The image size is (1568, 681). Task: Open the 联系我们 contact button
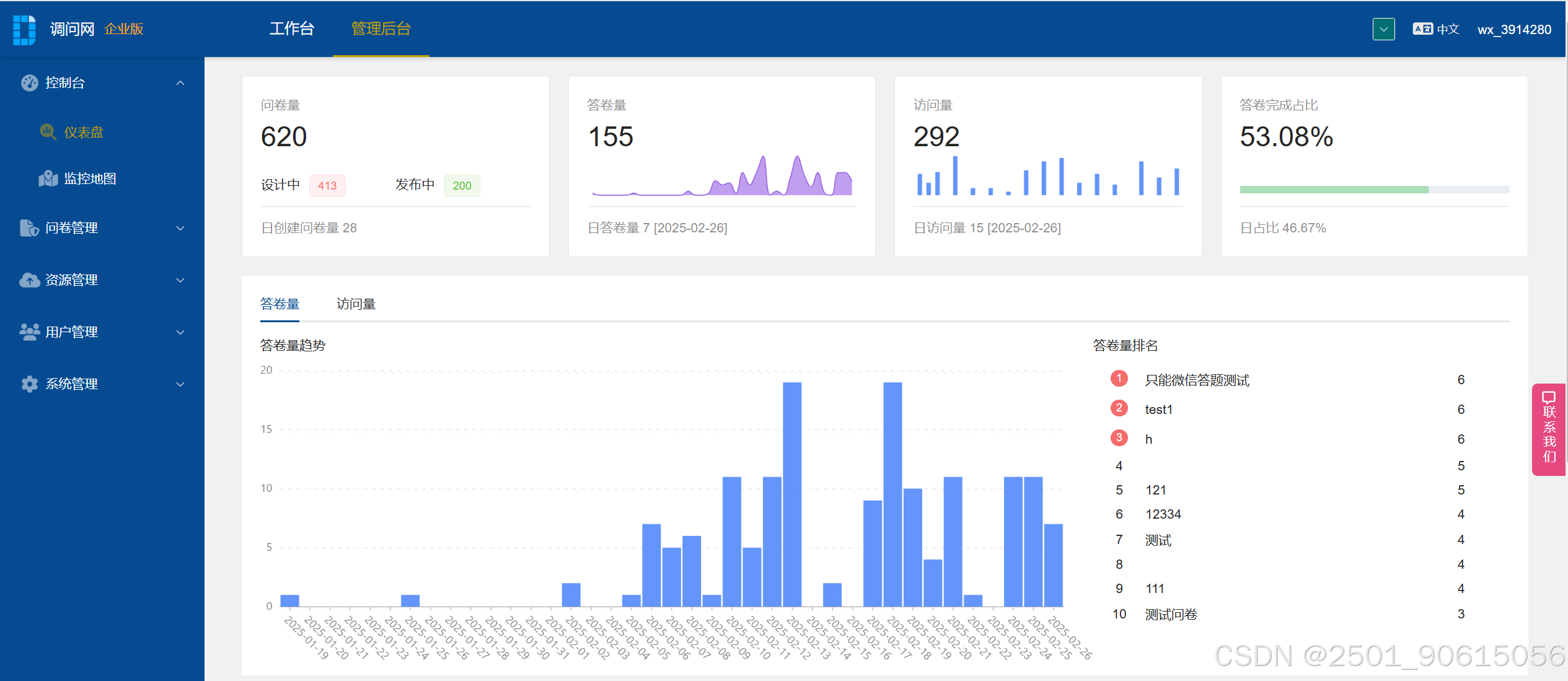(x=1549, y=429)
